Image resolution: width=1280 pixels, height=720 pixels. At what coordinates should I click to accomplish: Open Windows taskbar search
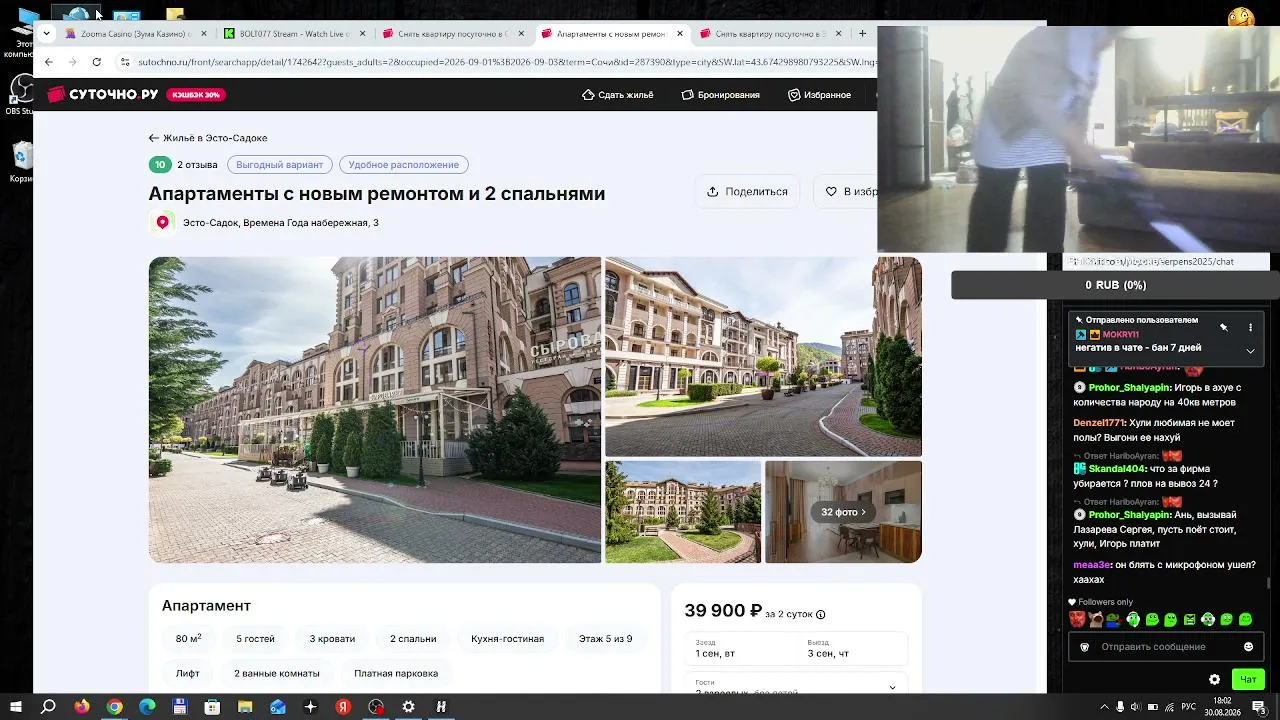48,707
